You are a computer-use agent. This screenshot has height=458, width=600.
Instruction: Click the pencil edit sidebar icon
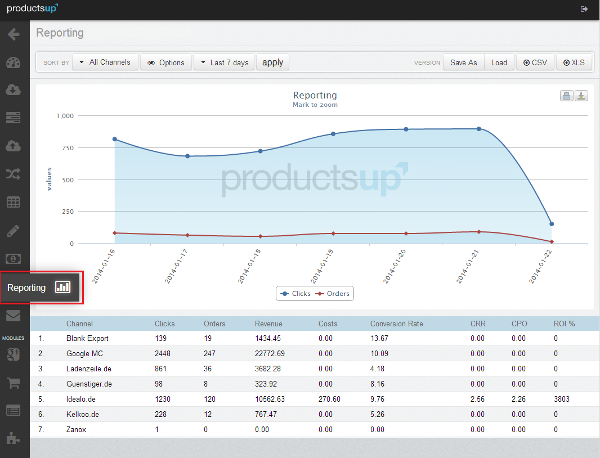pyautogui.click(x=13, y=231)
